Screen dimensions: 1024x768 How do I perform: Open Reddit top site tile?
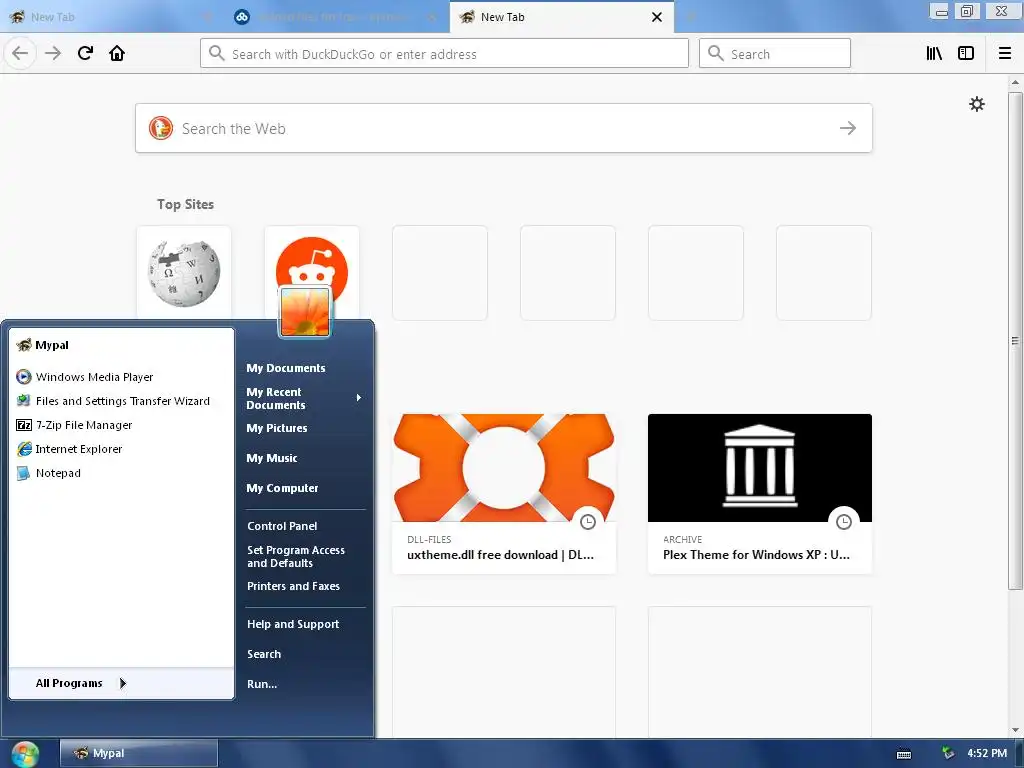click(312, 261)
